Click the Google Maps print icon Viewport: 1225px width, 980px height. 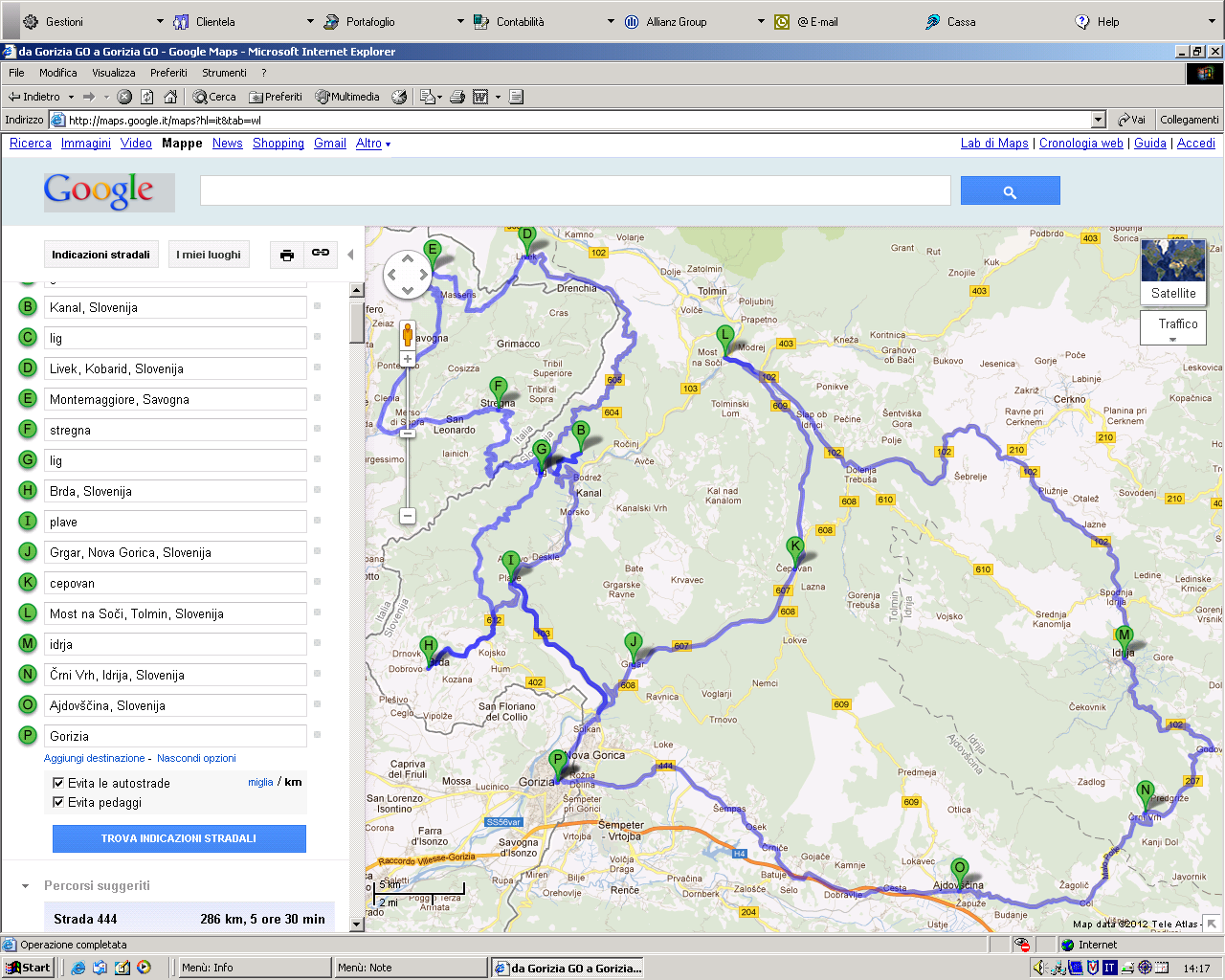tap(286, 255)
